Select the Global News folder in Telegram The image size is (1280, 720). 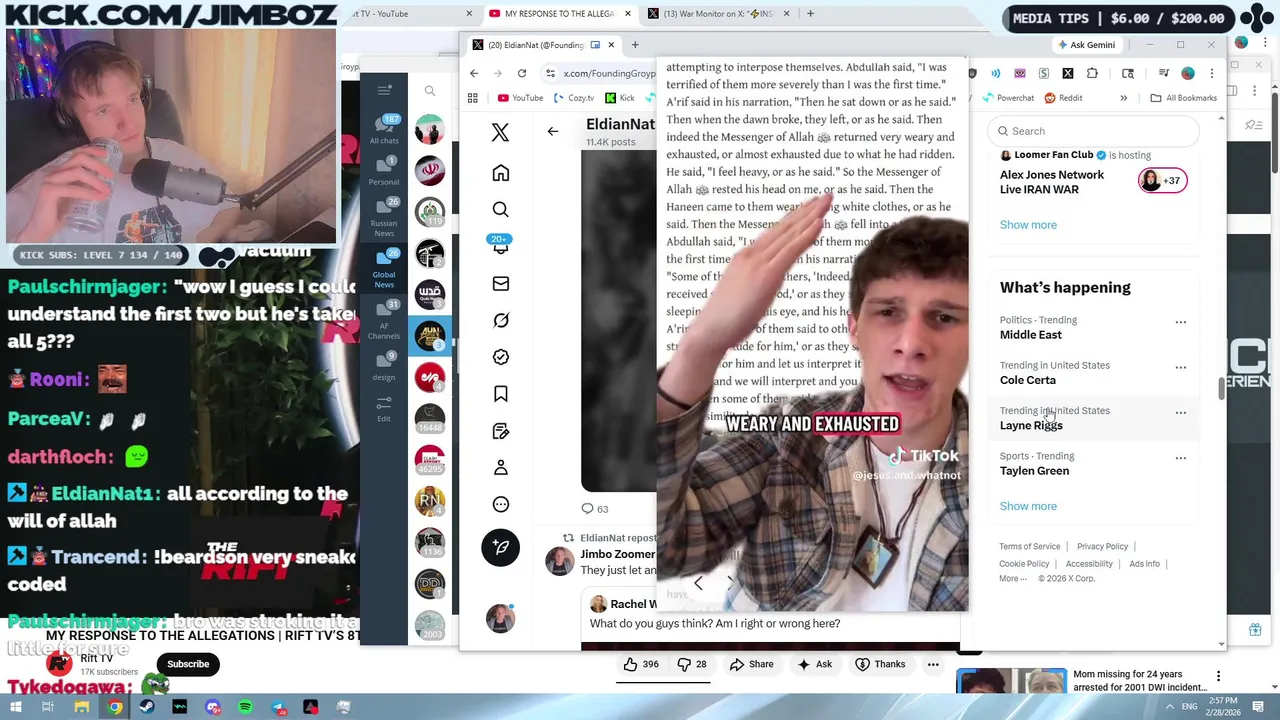[384, 268]
